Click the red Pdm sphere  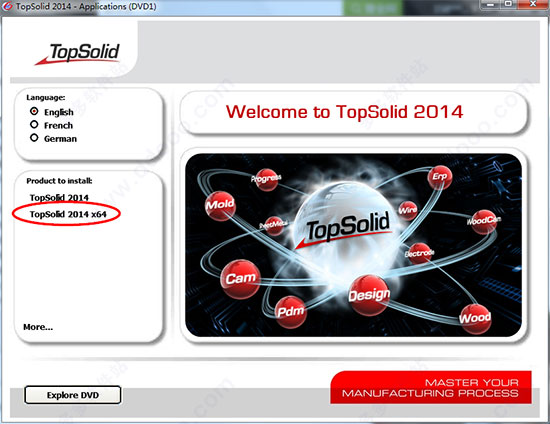point(290,312)
